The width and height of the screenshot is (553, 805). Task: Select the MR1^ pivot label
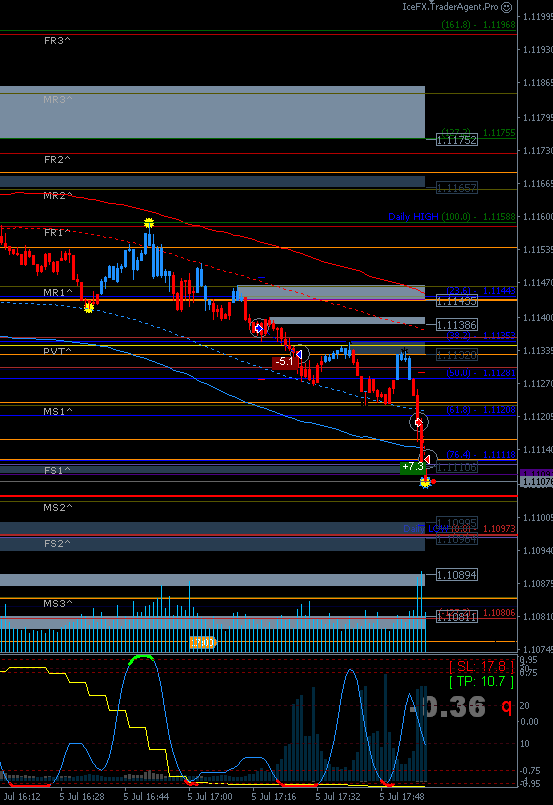[x=58, y=292]
